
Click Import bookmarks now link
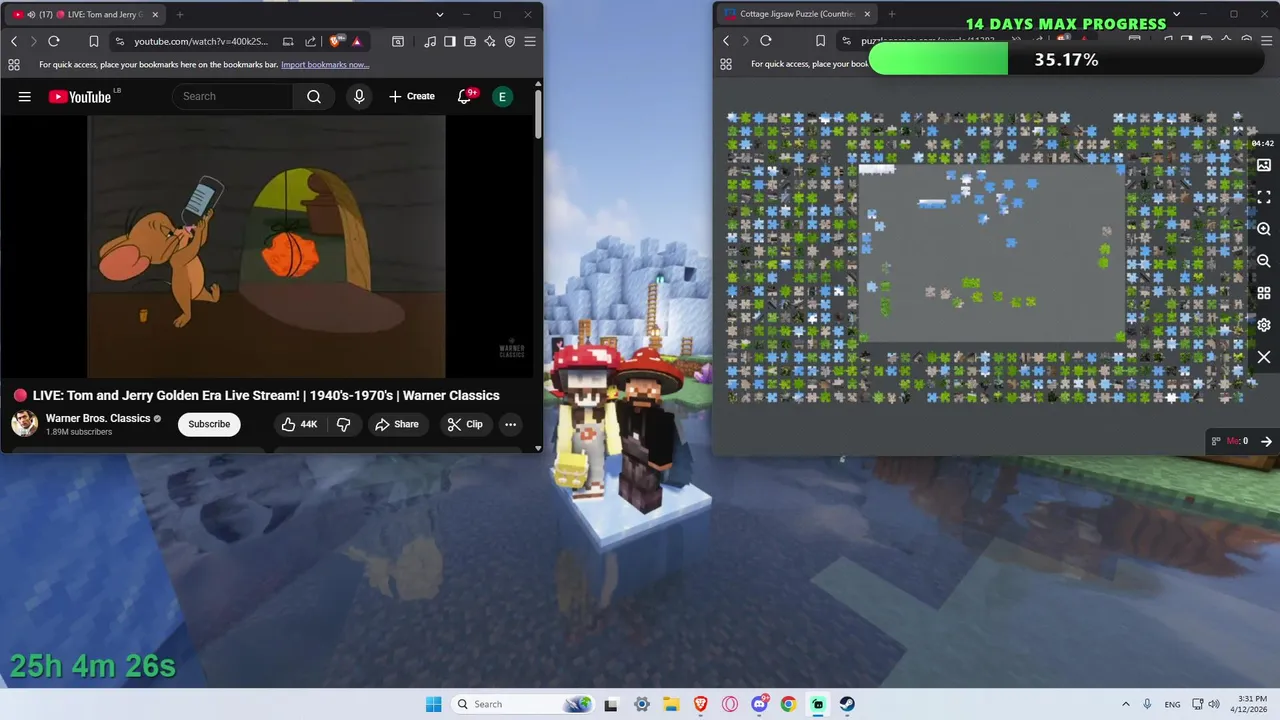[x=325, y=64]
